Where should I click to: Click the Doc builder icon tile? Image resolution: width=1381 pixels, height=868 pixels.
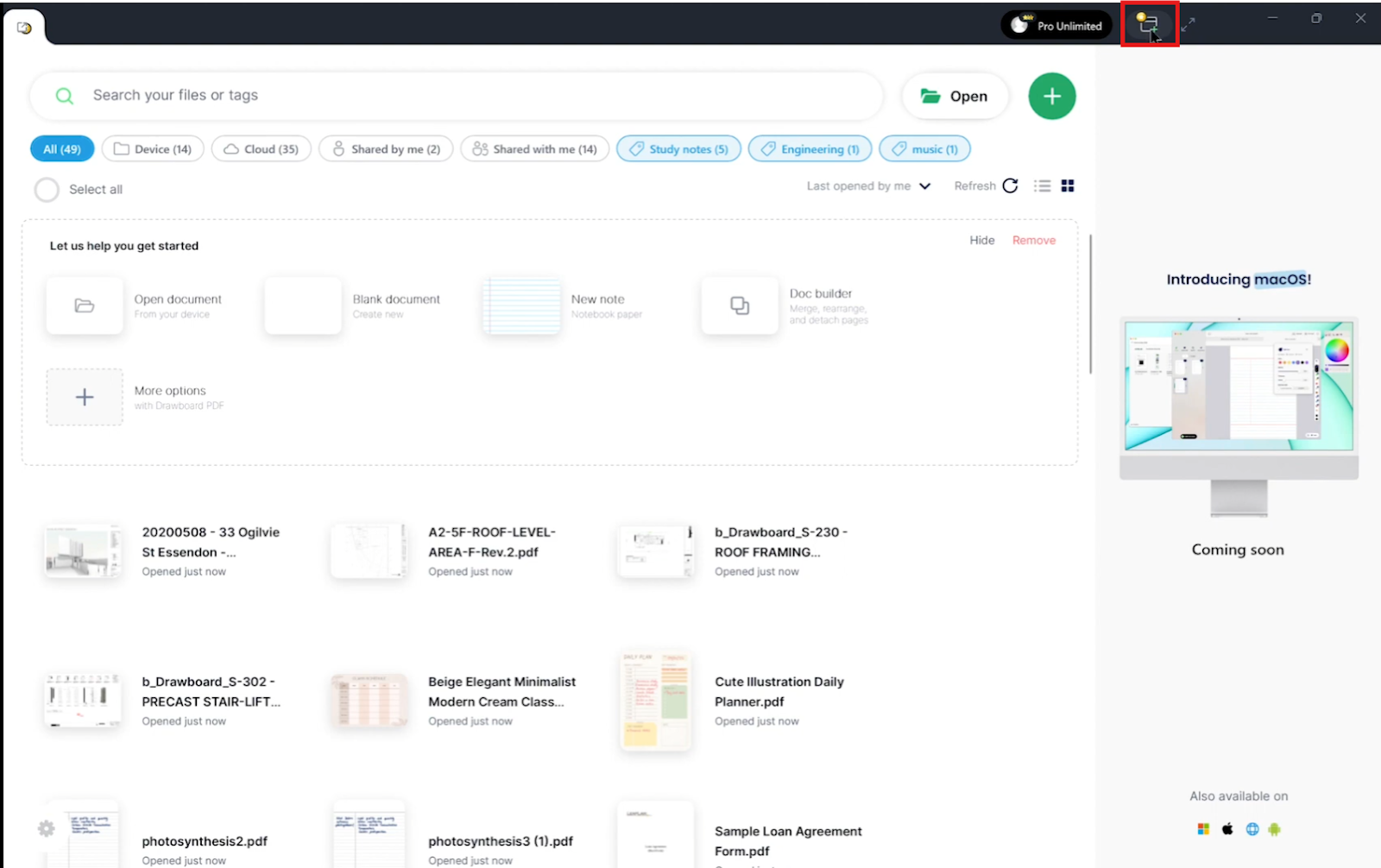[740, 305]
